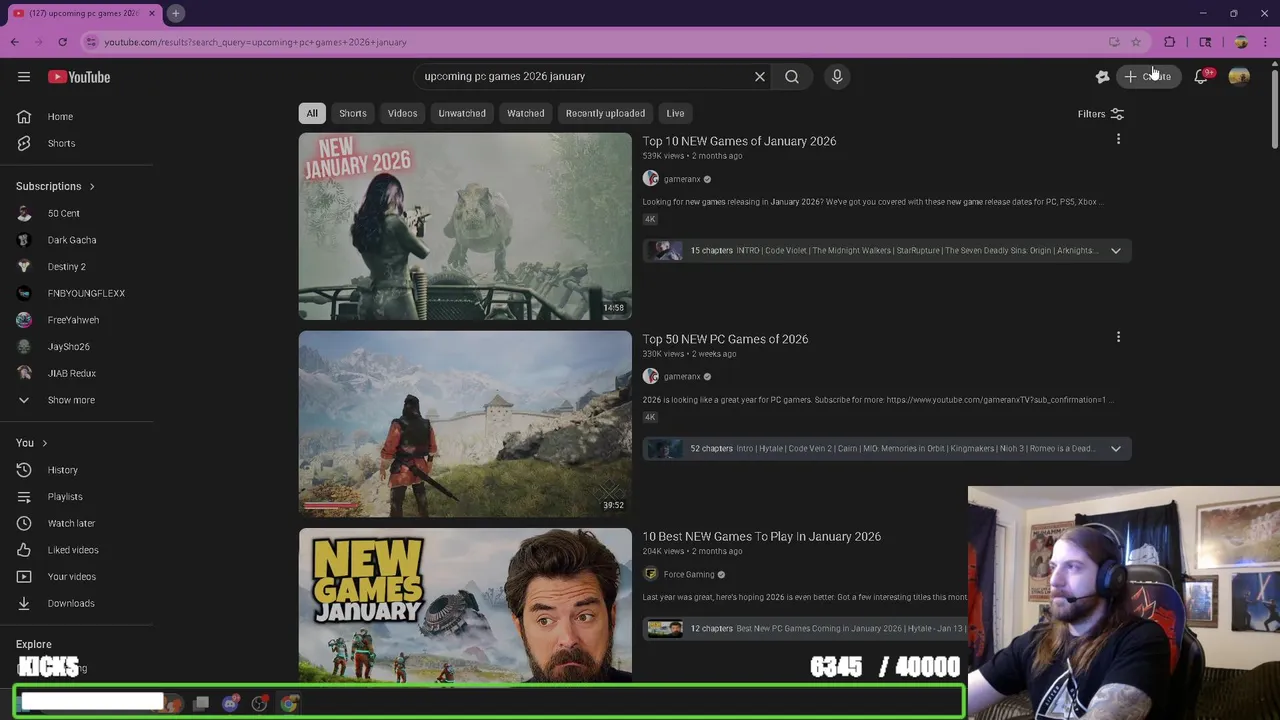The width and height of the screenshot is (1280, 720).
Task: Click Chrome icon in the taskbar
Action: coord(289,704)
